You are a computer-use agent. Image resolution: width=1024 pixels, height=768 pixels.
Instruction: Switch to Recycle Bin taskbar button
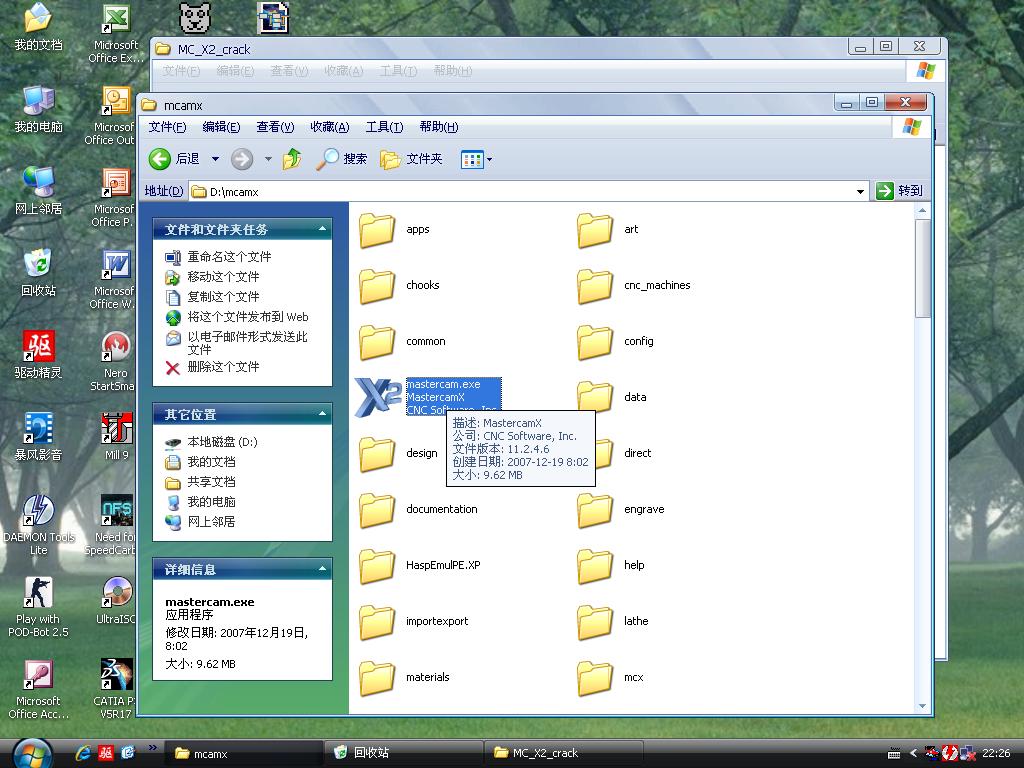(x=403, y=753)
